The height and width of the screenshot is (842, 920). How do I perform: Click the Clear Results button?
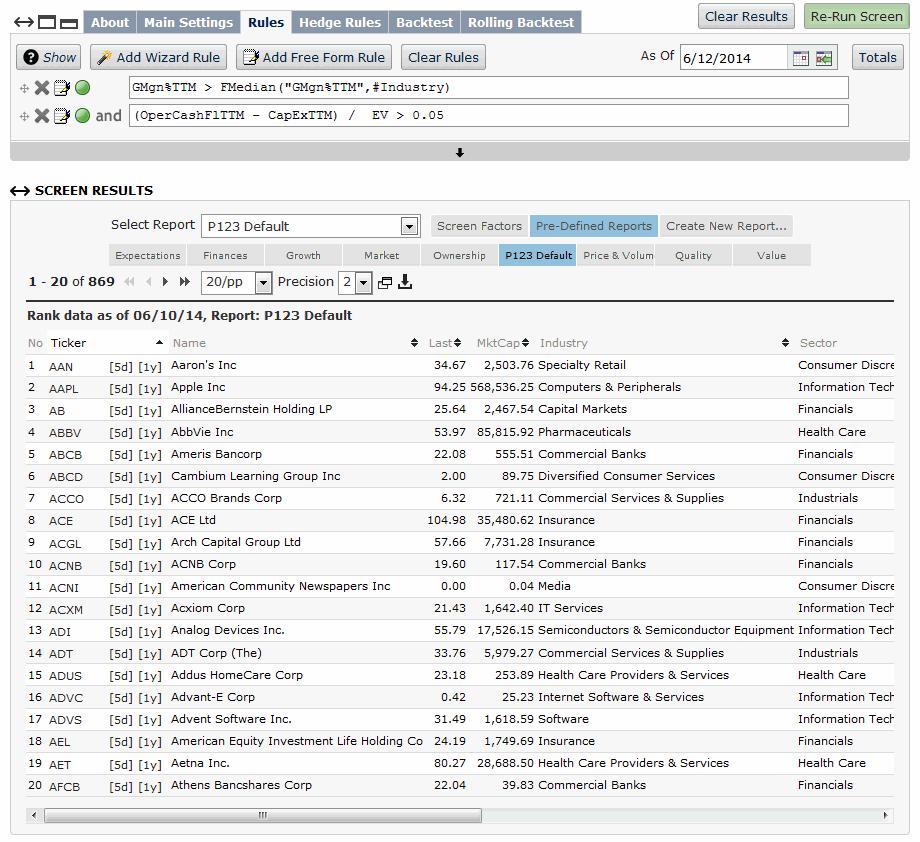(746, 16)
